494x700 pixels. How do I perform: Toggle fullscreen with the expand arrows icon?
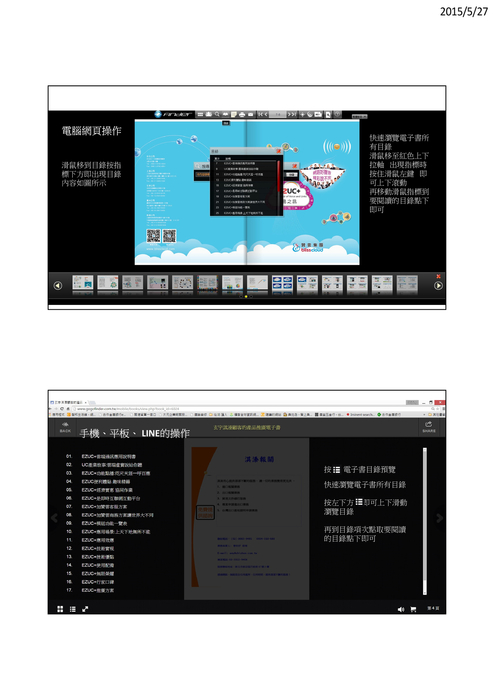[85, 609]
